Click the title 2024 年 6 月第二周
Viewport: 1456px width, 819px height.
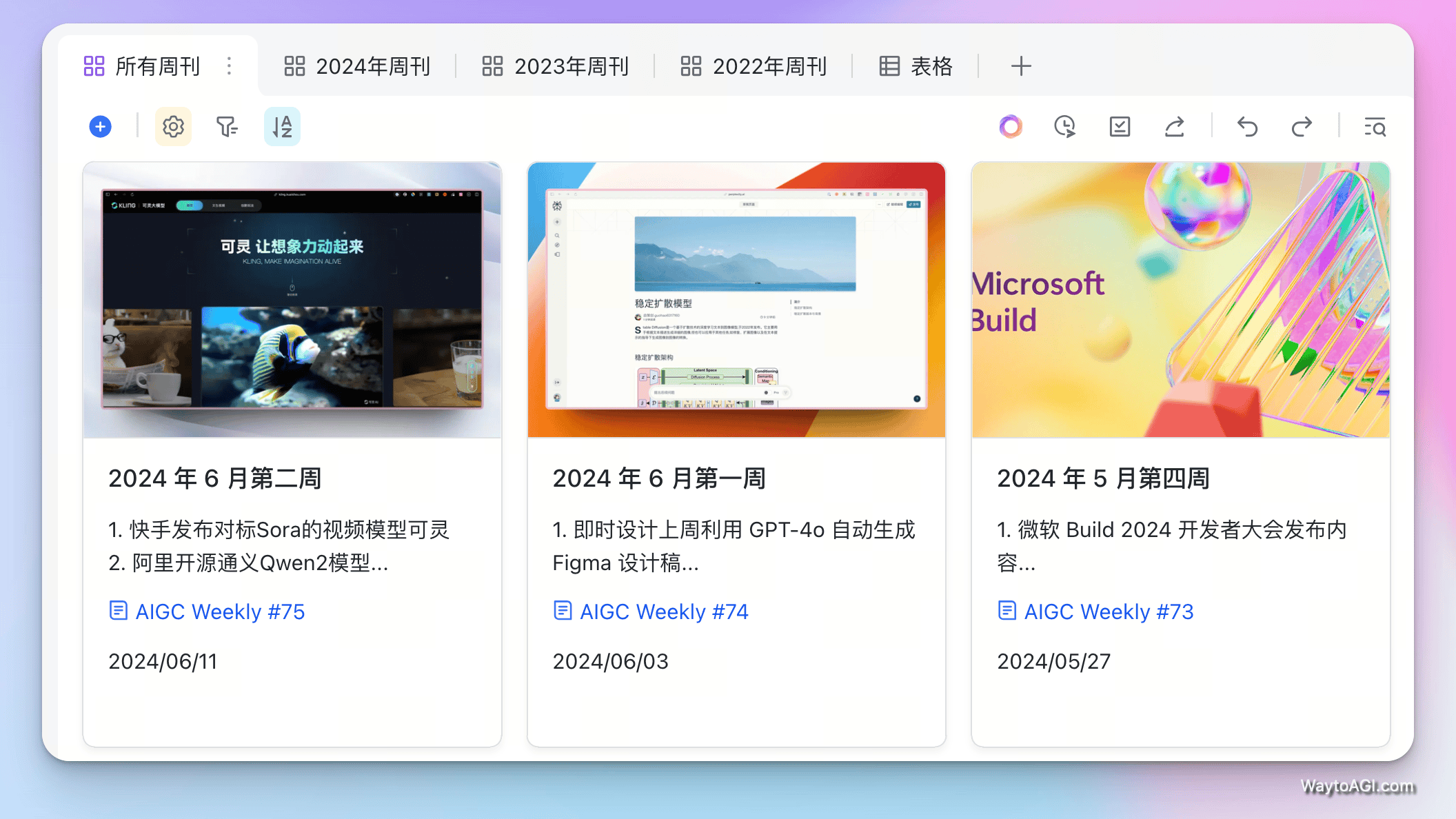[x=215, y=478]
